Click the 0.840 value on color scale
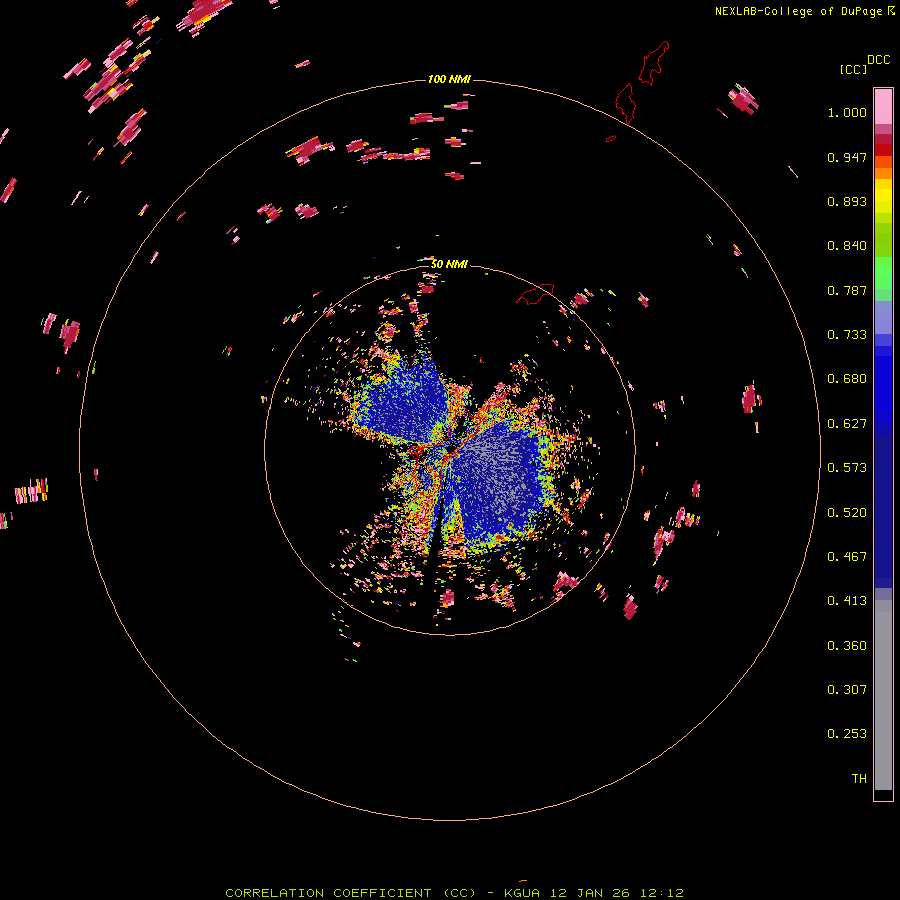The image size is (900, 900). coord(847,246)
